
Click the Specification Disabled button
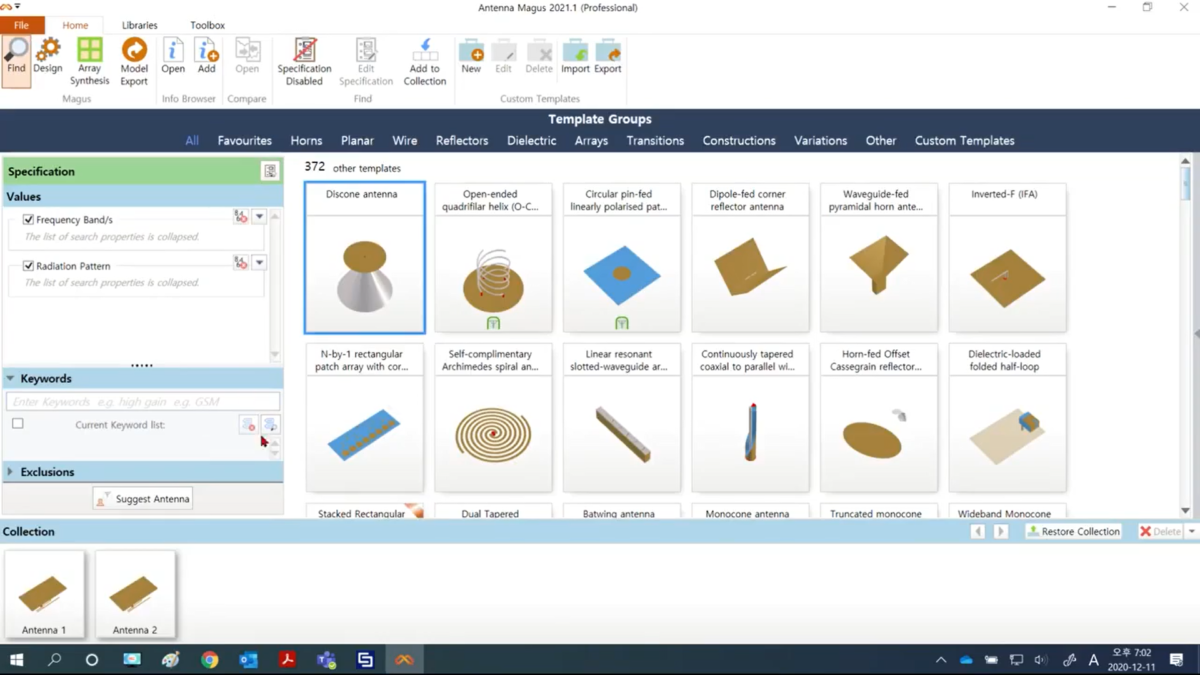[304, 61]
